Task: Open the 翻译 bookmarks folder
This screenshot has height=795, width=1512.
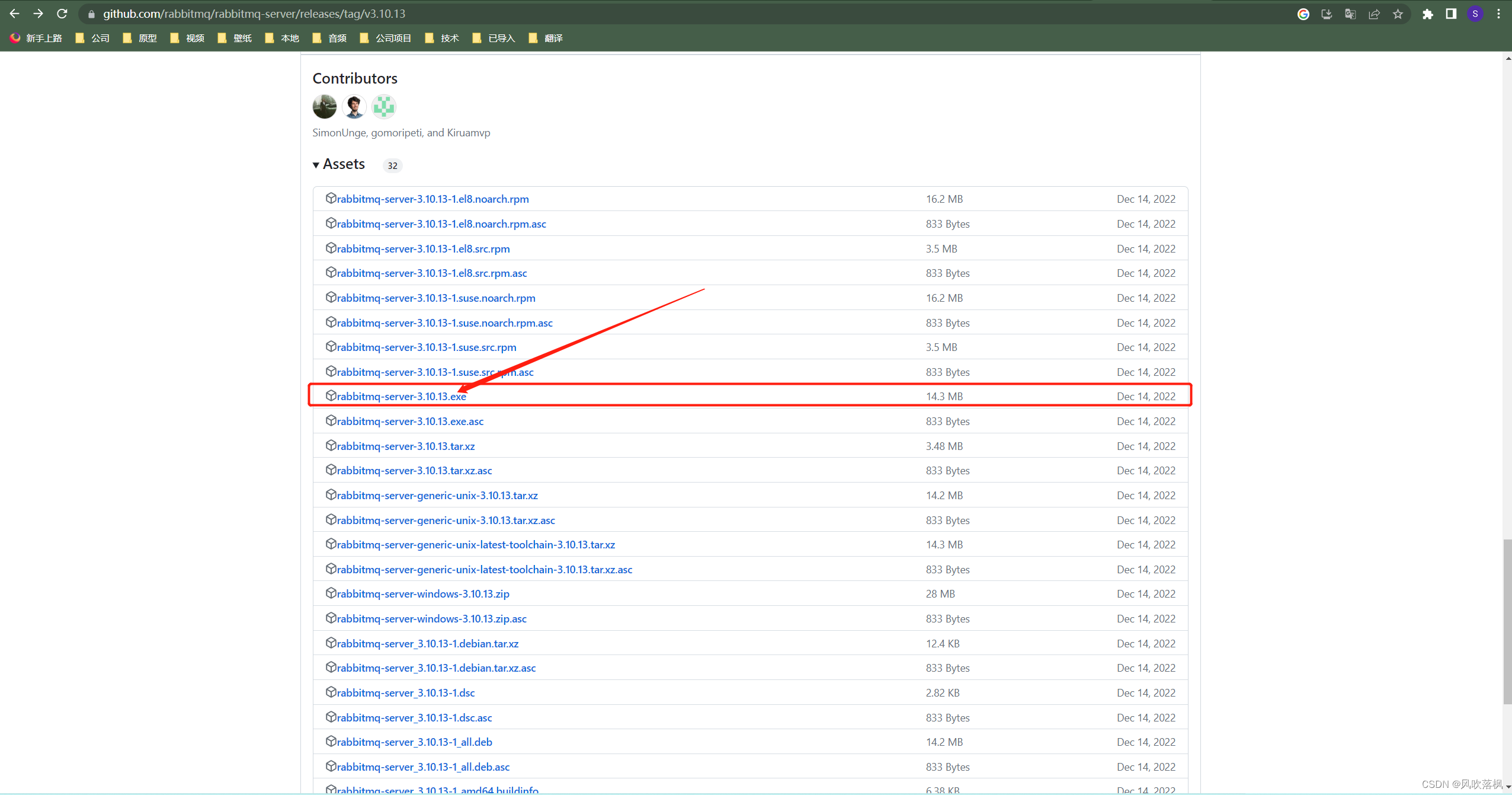Action: (x=546, y=38)
